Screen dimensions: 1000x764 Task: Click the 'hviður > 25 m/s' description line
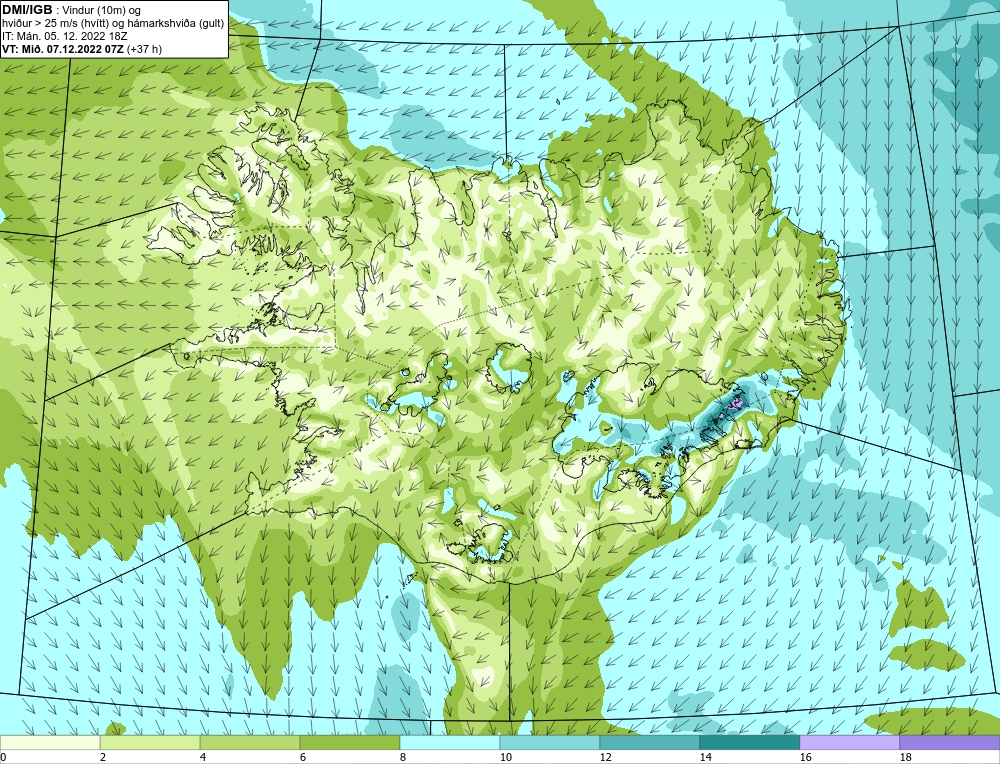tap(114, 23)
